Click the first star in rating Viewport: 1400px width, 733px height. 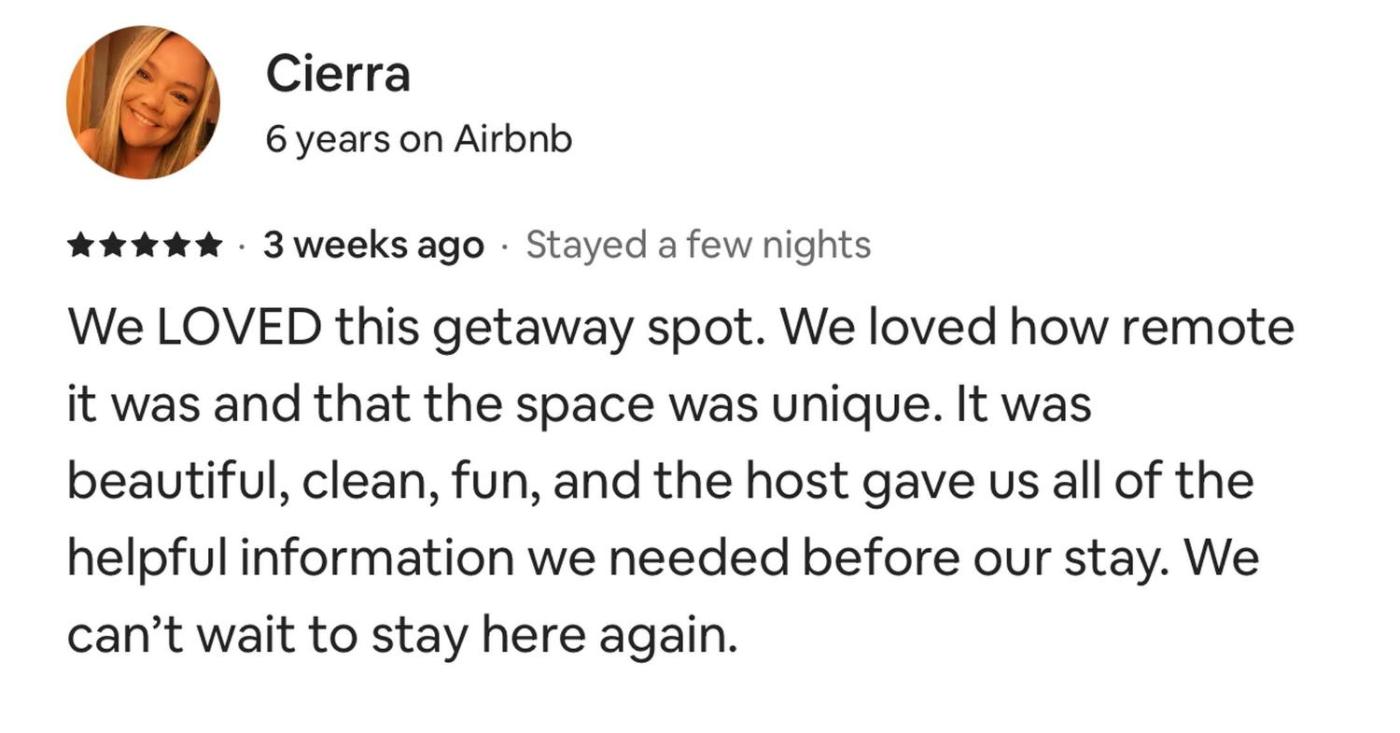pos(81,245)
